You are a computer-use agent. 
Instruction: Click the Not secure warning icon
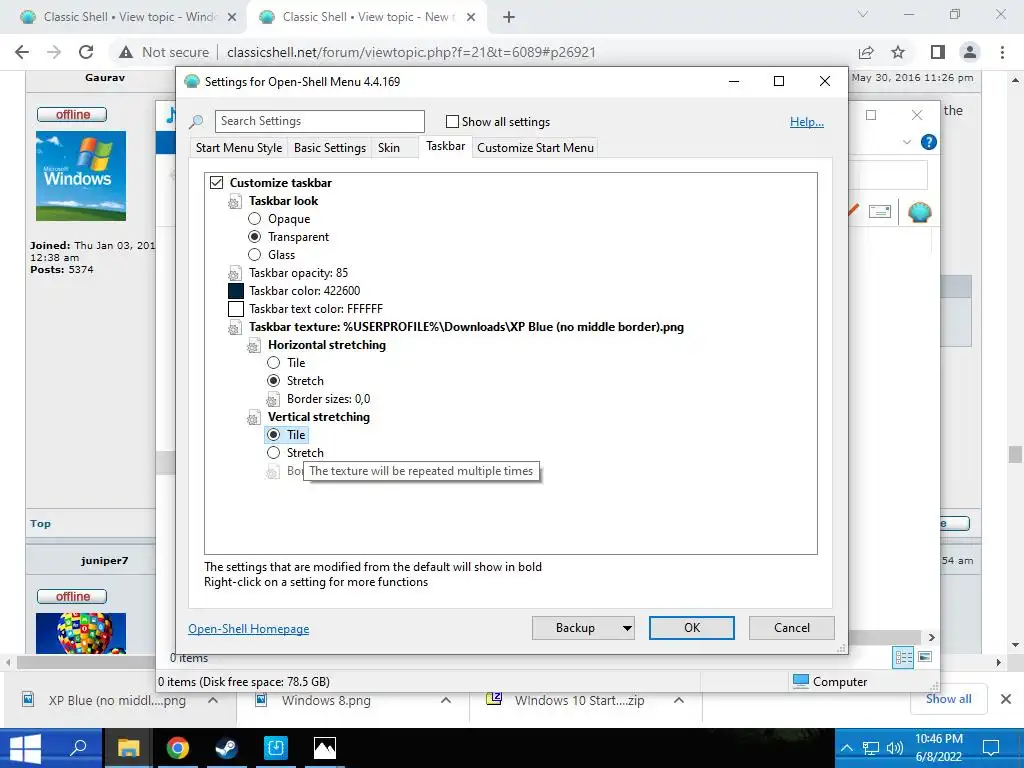125,52
